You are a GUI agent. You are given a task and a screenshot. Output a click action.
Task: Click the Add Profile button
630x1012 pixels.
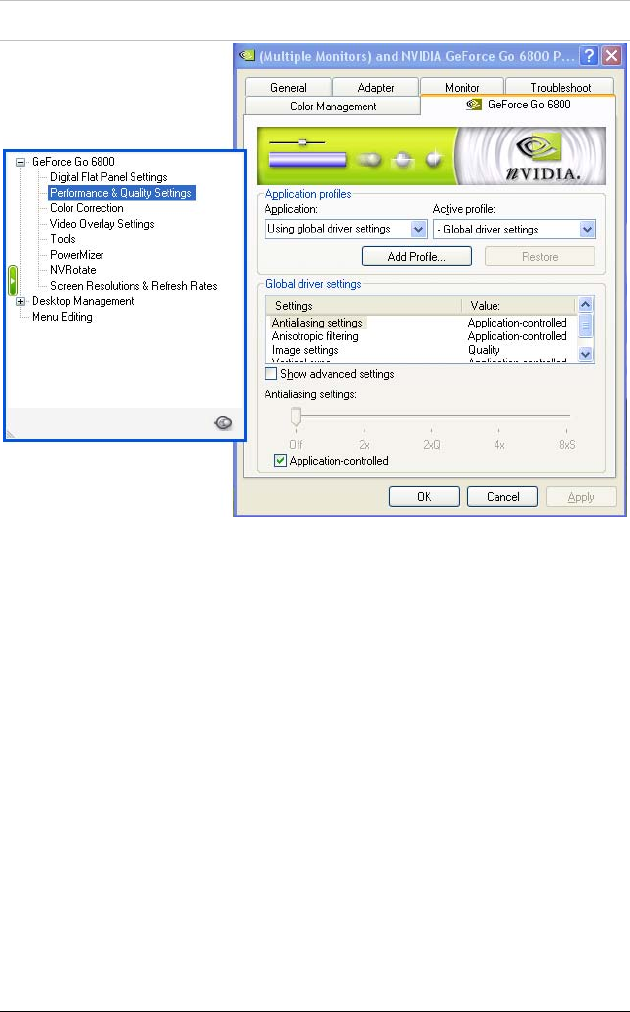click(417, 256)
